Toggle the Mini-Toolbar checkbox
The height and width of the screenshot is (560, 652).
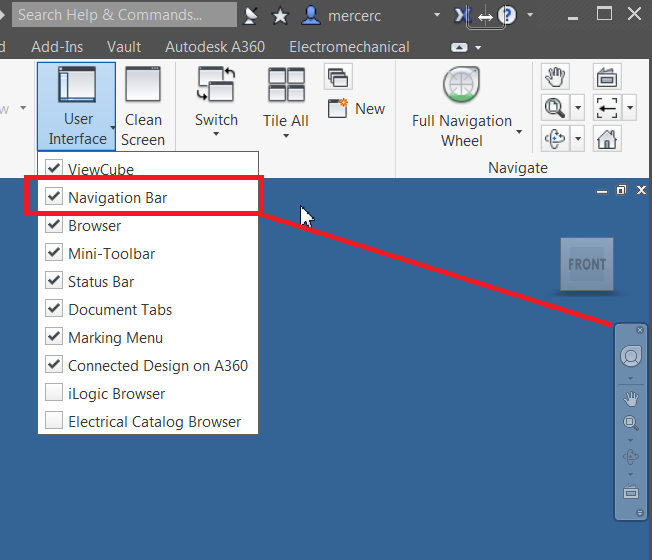(54, 252)
